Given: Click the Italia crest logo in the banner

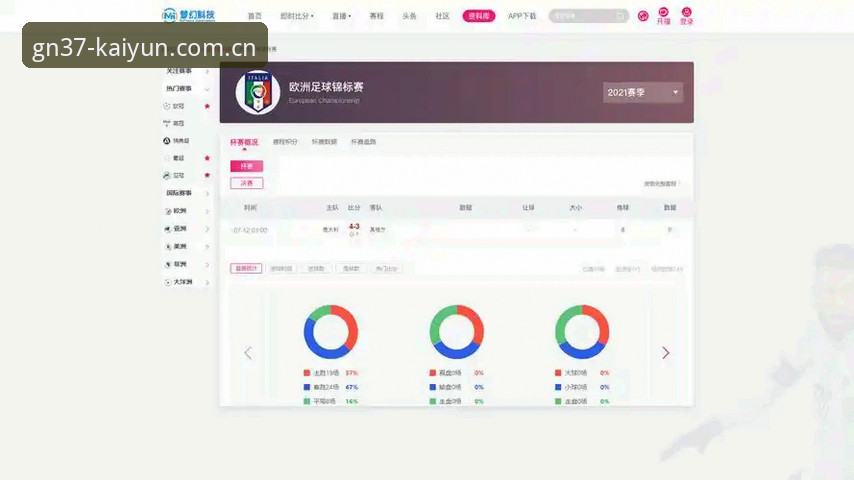Looking at the screenshot, I should click(258, 92).
